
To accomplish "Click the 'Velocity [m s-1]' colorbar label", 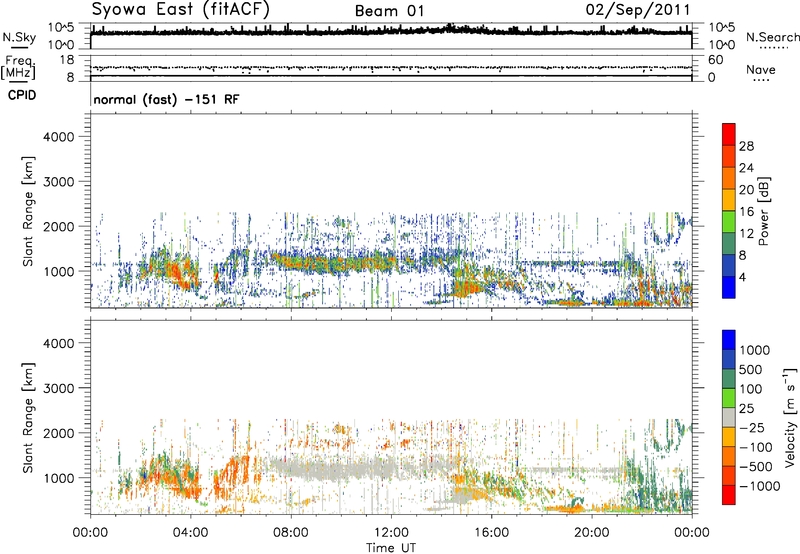I will pyautogui.click(x=790, y=417).
